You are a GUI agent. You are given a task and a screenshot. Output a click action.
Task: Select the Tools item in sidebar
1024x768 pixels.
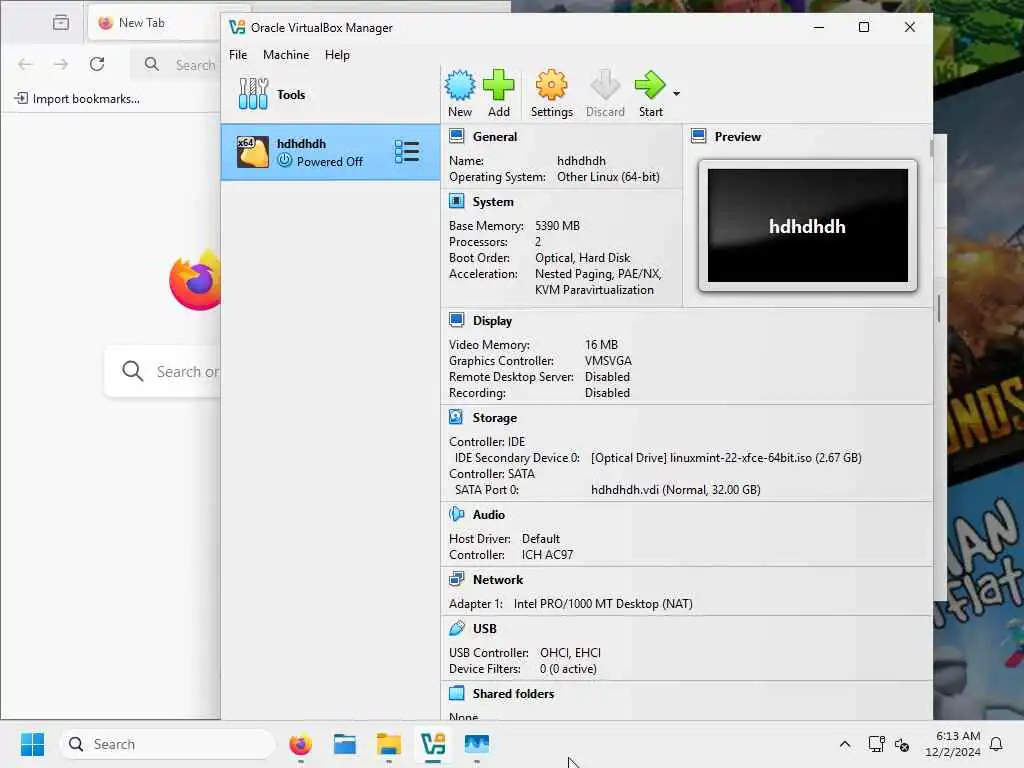330,95
